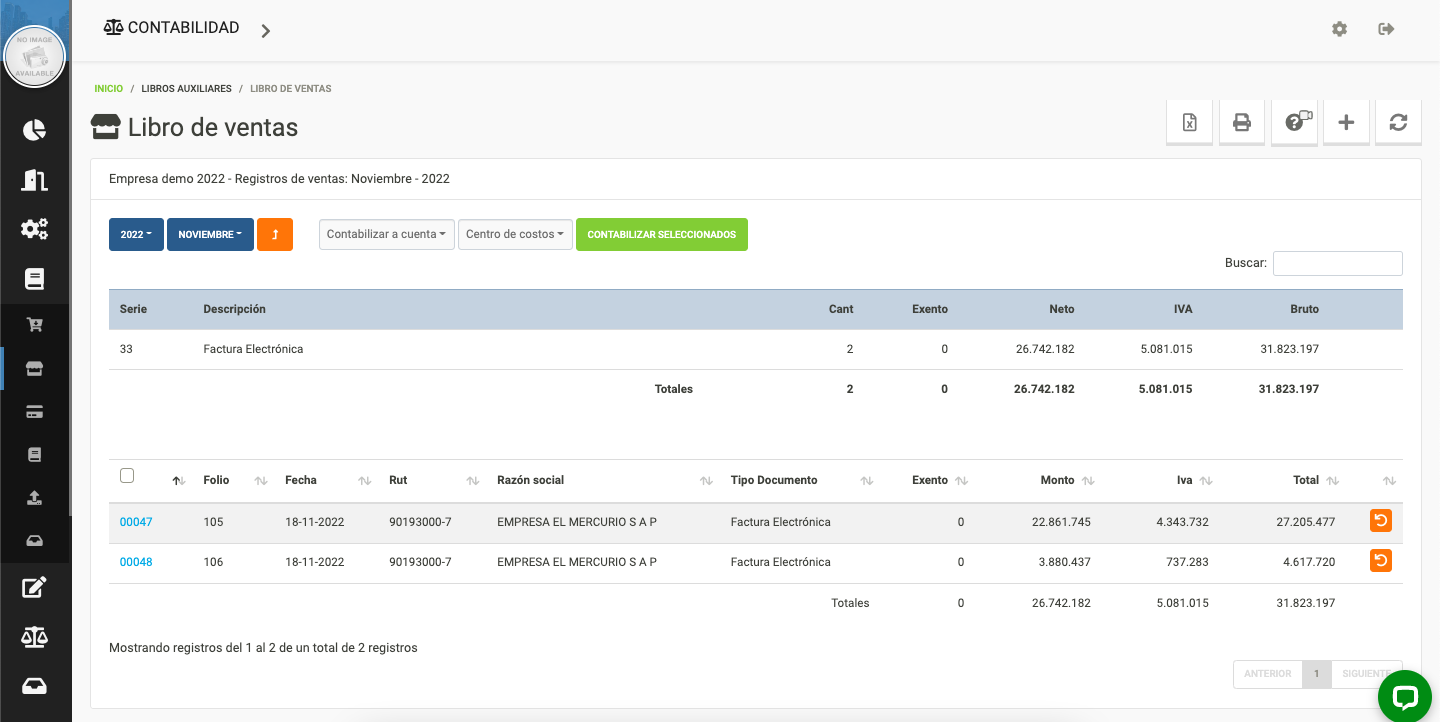This screenshot has height=722, width=1440.
Task: Click the logout icon in top bar
Action: (1386, 29)
